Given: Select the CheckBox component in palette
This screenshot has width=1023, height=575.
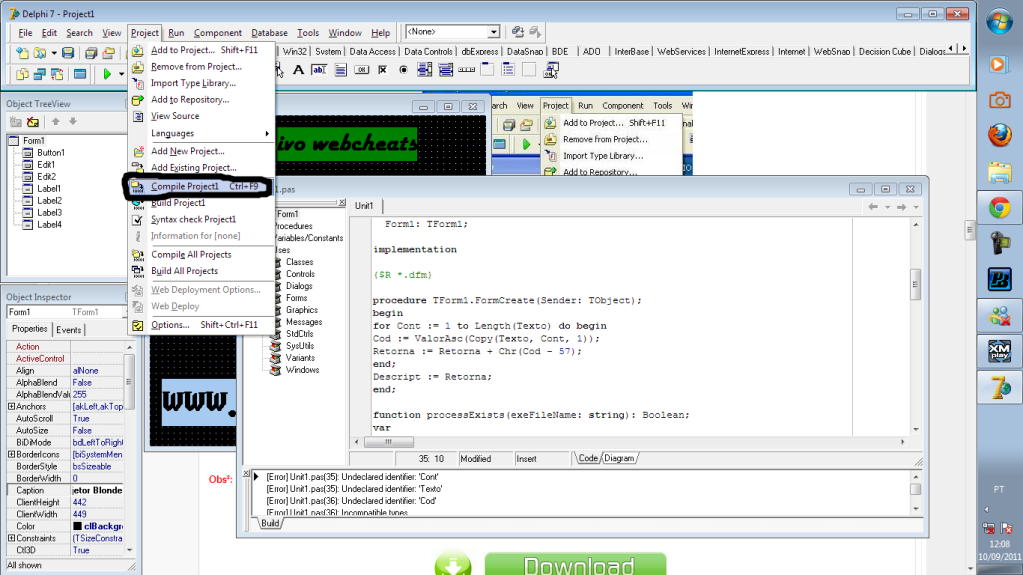Looking at the screenshot, I should pos(382,70).
